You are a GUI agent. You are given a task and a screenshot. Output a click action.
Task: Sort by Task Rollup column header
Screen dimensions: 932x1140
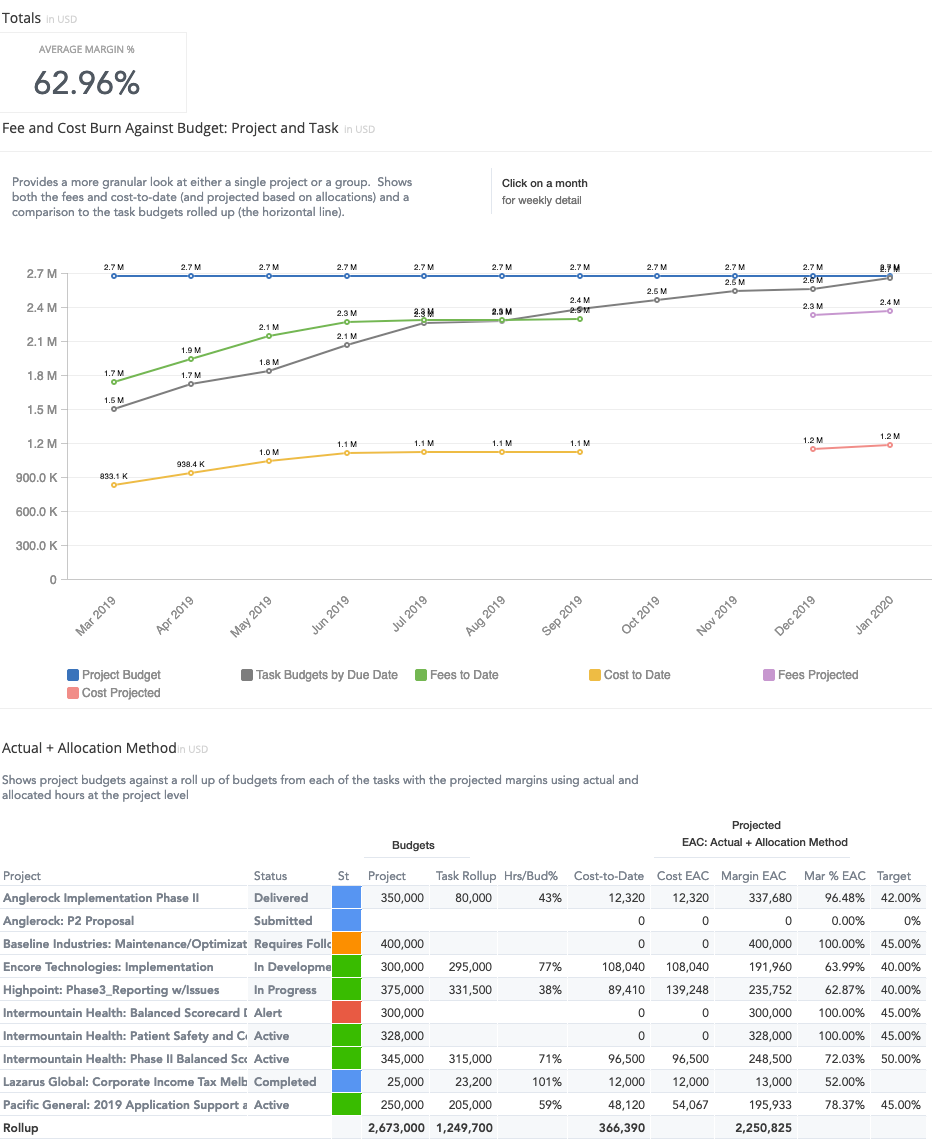[x=466, y=876]
